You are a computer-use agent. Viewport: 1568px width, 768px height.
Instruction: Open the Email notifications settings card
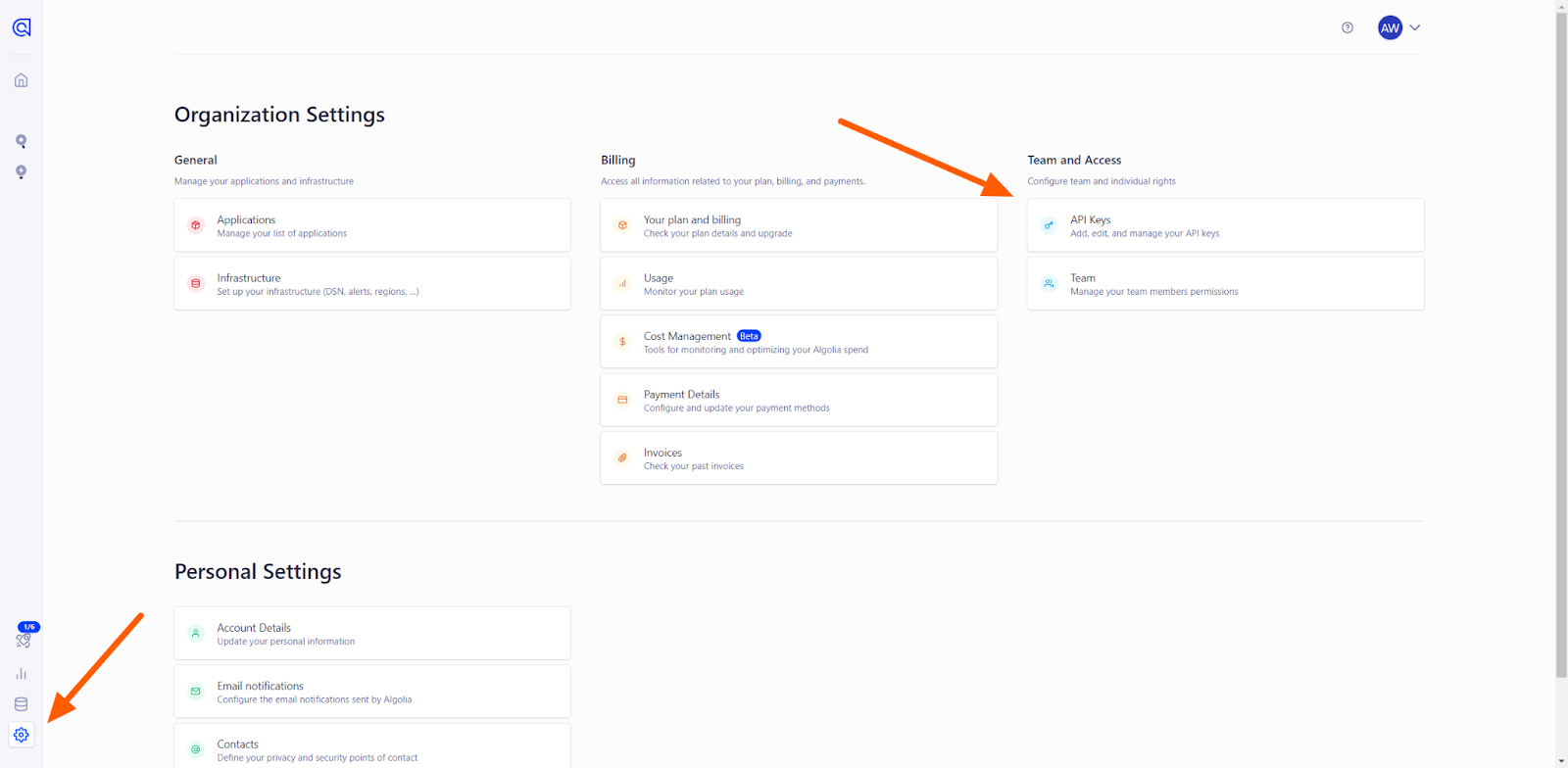point(372,692)
